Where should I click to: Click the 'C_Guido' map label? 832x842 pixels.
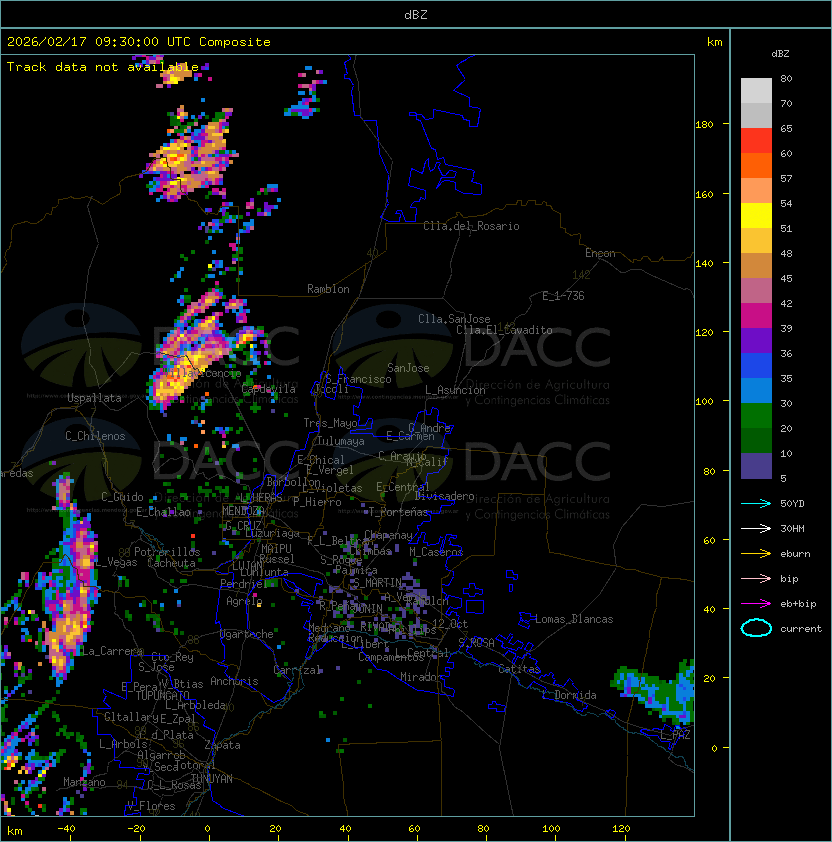(122, 497)
